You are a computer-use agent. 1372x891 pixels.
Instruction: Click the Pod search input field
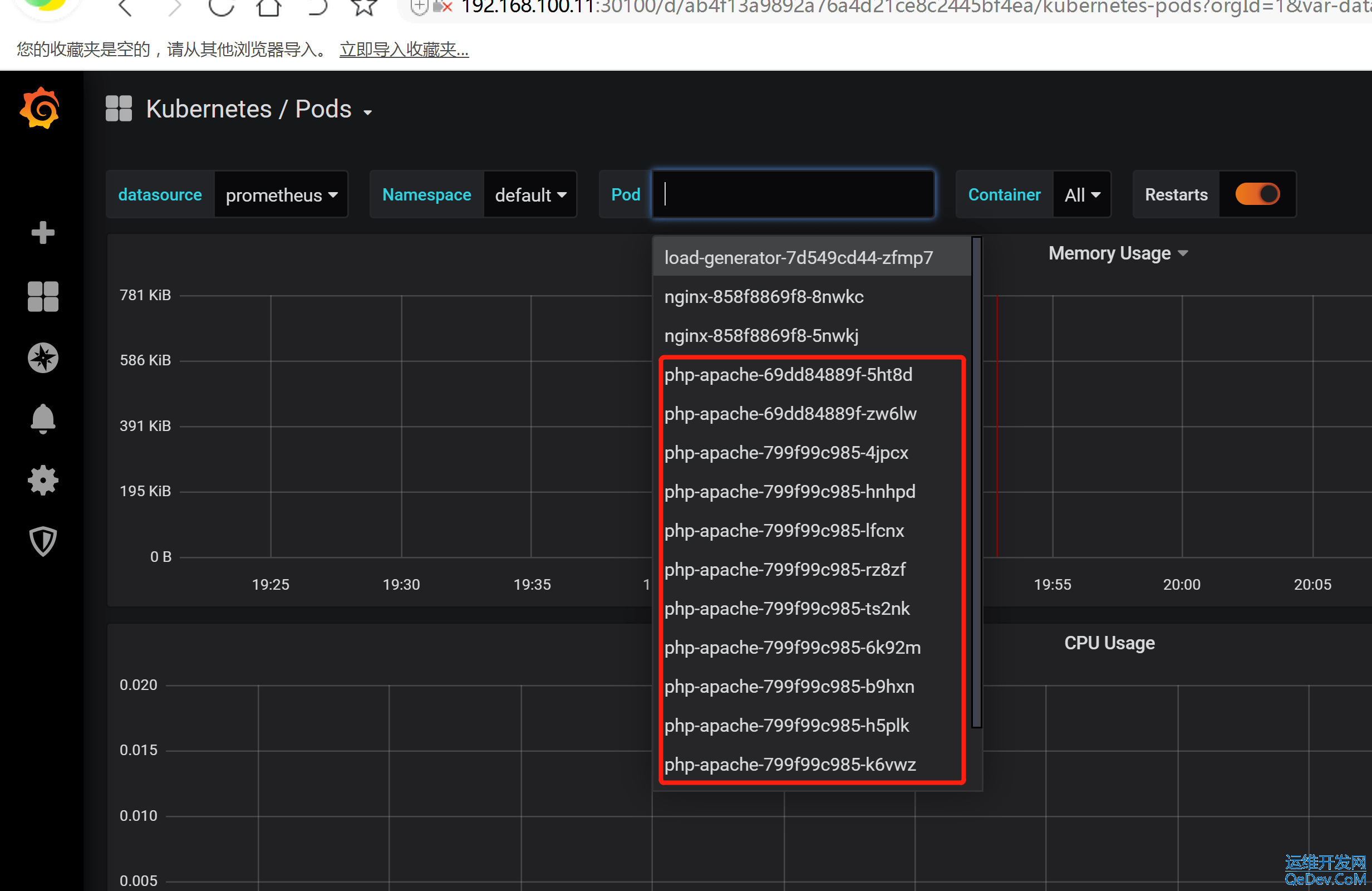tap(793, 194)
